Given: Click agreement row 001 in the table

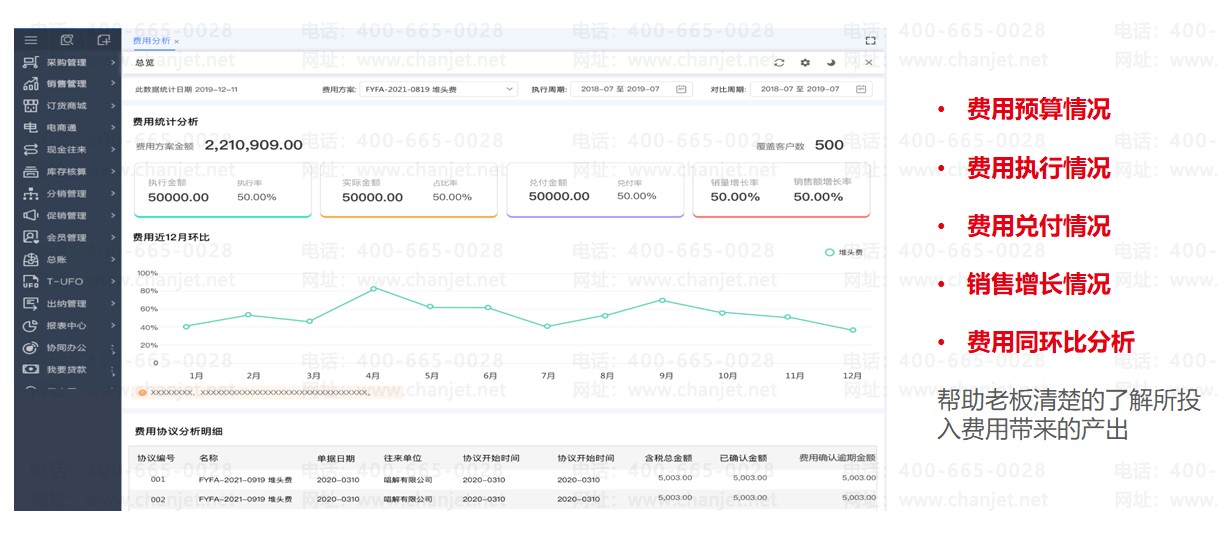Looking at the screenshot, I should click(158, 478).
